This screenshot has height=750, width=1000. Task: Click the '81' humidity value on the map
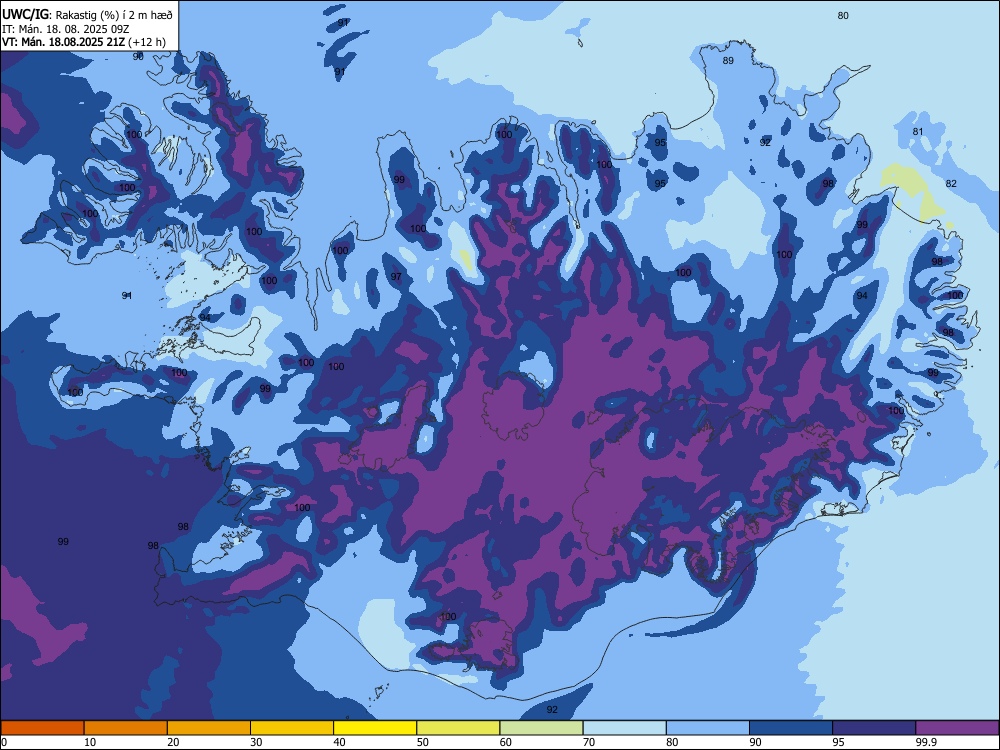click(918, 131)
